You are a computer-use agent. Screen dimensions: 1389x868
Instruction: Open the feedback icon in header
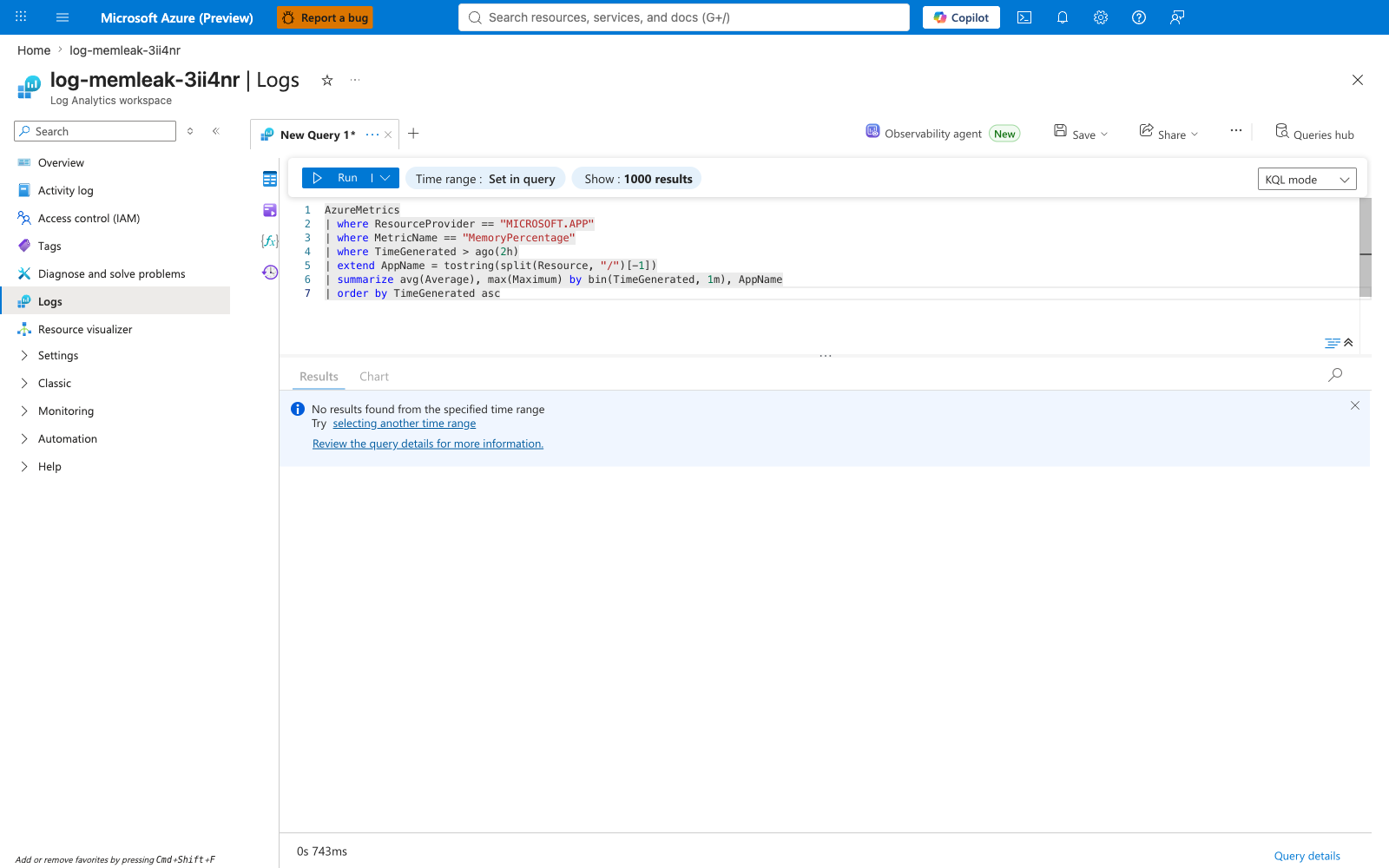[x=1177, y=17]
